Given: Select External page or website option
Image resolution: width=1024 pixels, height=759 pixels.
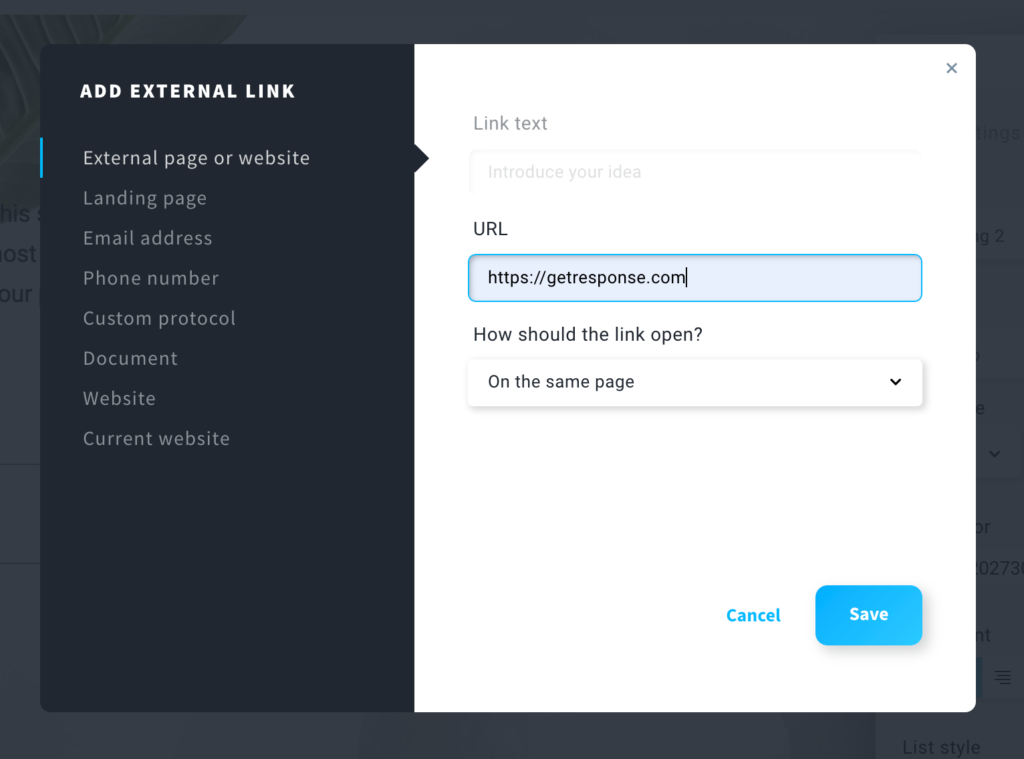Looking at the screenshot, I should click(x=197, y=158).
